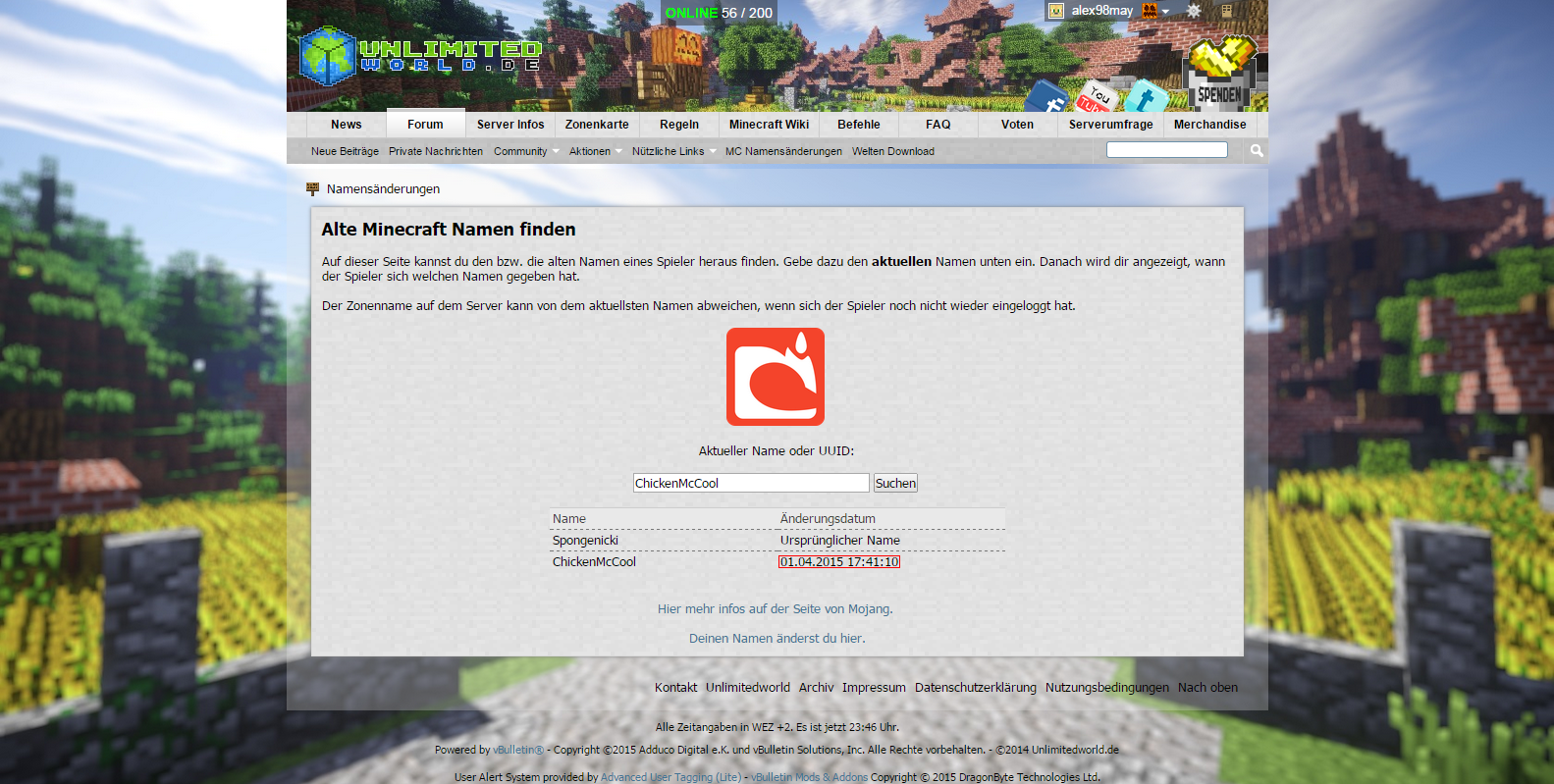This screenshot has width=1554, height=784.
Task: Go to the Voten tab
Action: [x=1018, y=125]
